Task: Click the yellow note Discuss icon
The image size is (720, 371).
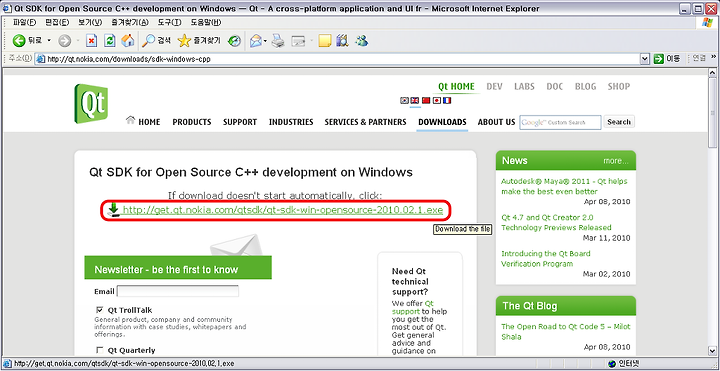Action: [x=325, y=41]
